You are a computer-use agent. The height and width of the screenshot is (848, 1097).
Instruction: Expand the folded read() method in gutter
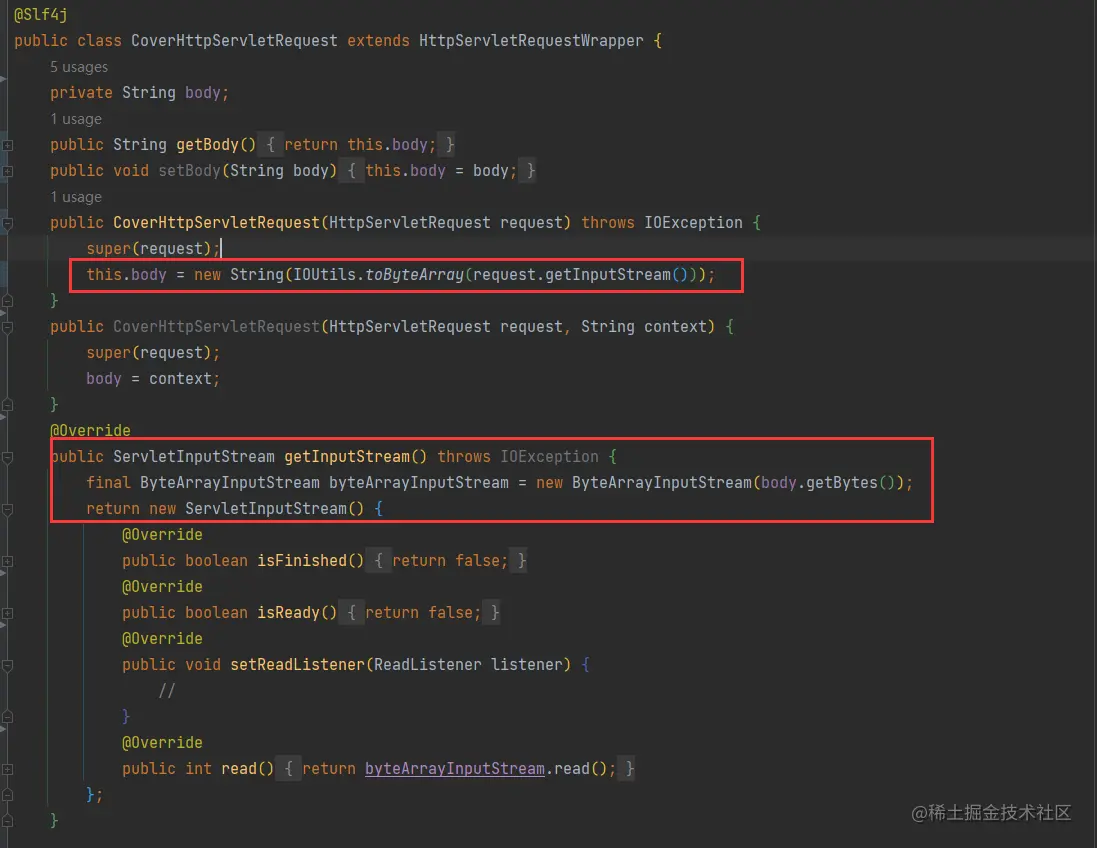click(x=7, y=769)
